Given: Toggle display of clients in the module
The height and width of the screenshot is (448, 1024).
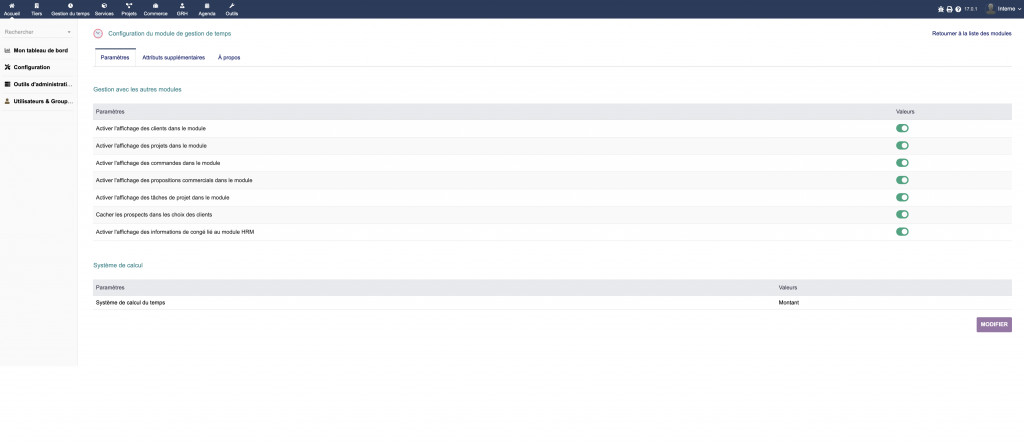Looking at the screenshot, I should pos(902,128).
